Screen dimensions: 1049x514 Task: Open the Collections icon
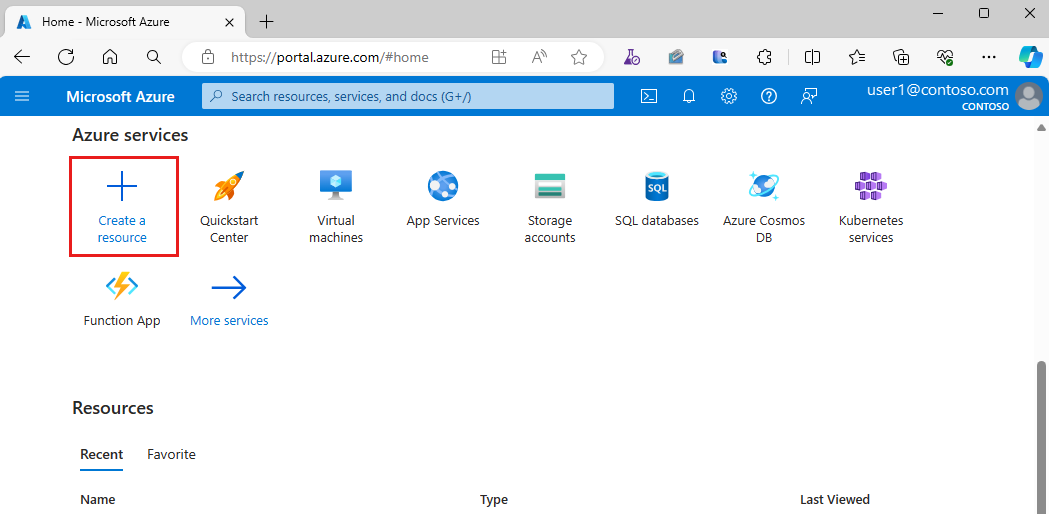(x=901, y=57)
